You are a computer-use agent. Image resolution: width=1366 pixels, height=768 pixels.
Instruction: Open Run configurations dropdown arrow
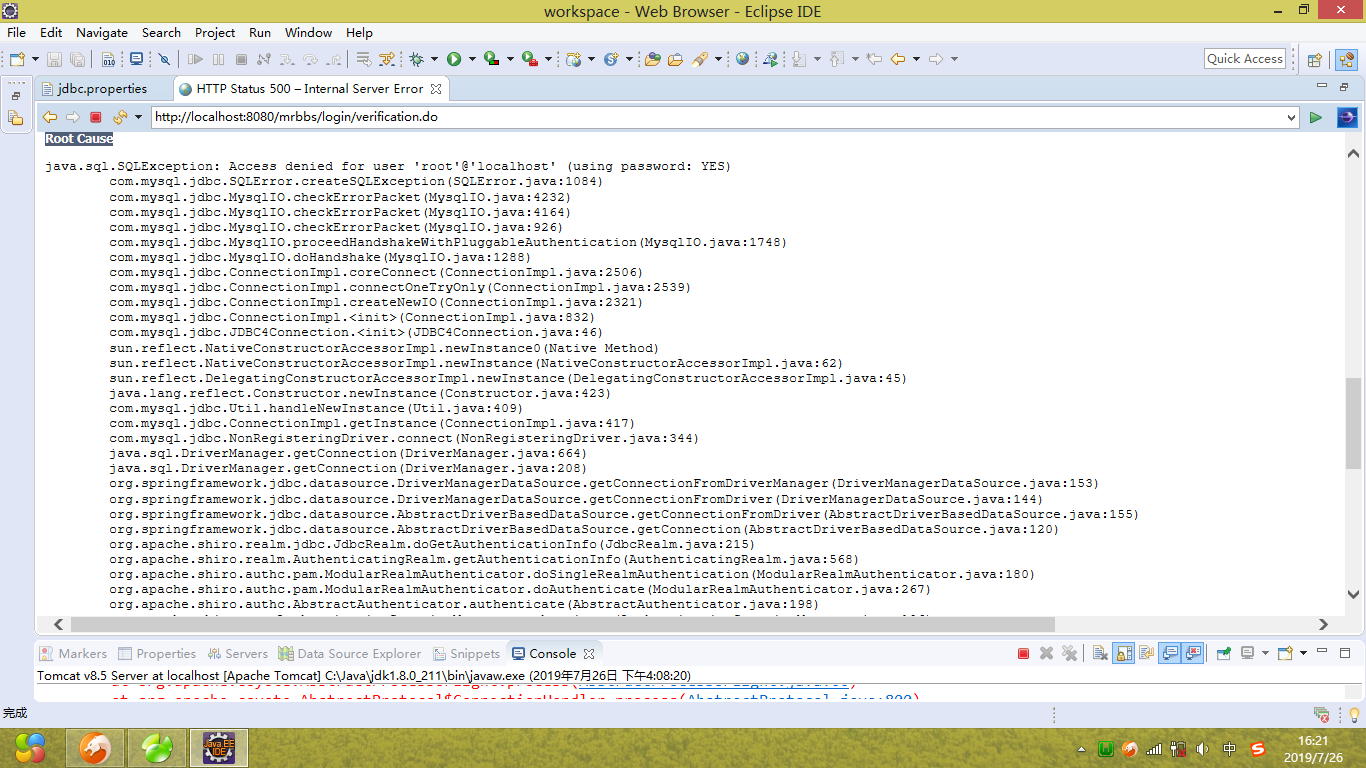click(x=472, y=59)
